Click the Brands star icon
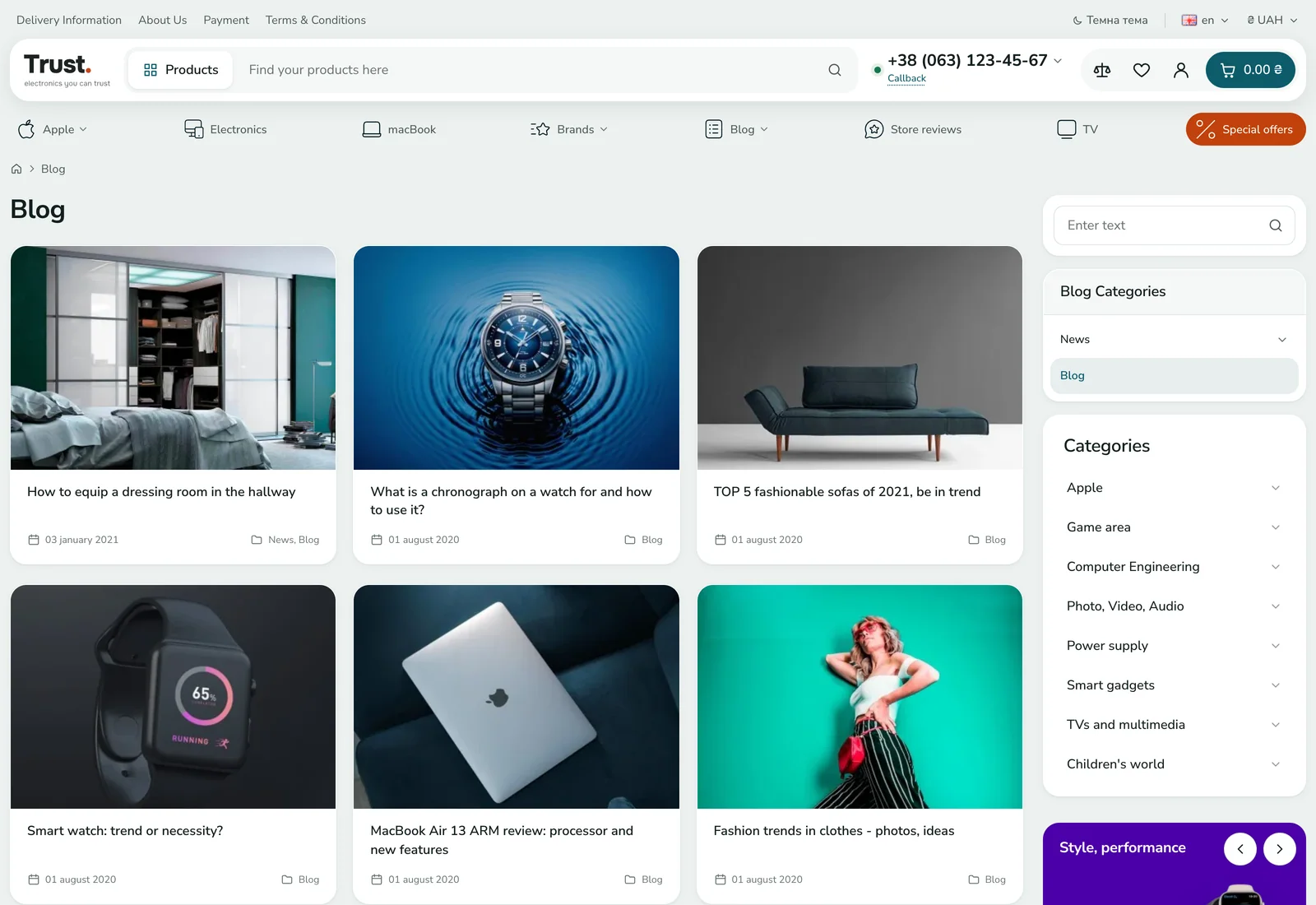This screenshot has height=905, width=1316. pyautogui.click(x=540, y=129)
